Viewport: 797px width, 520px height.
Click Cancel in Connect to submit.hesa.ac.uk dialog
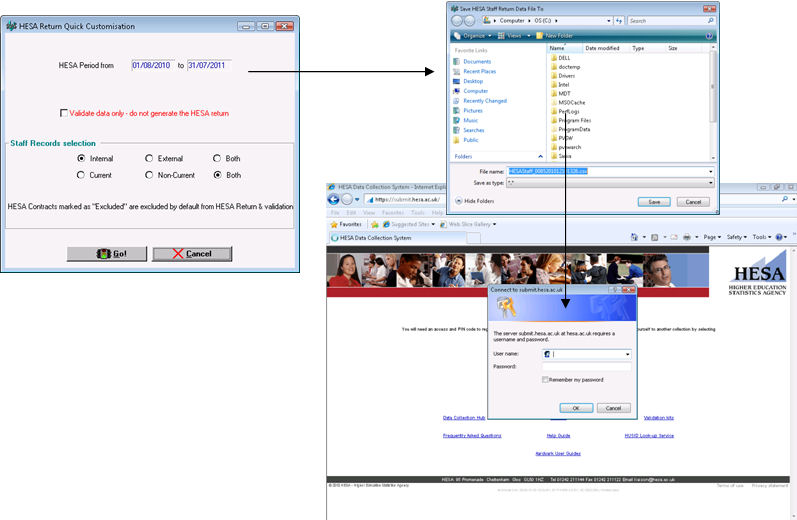[x=614, y=408]
